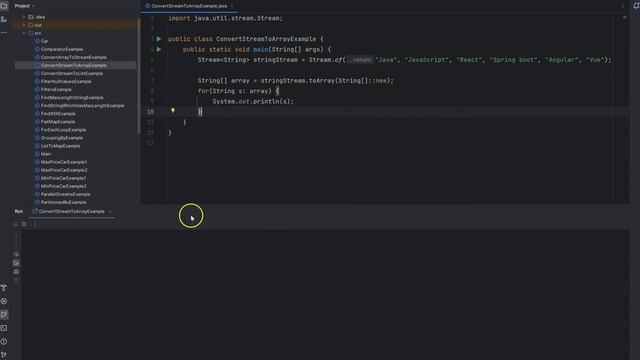Click the Run panel title label
Screen dimensions: 640x360
click(19, 211)
